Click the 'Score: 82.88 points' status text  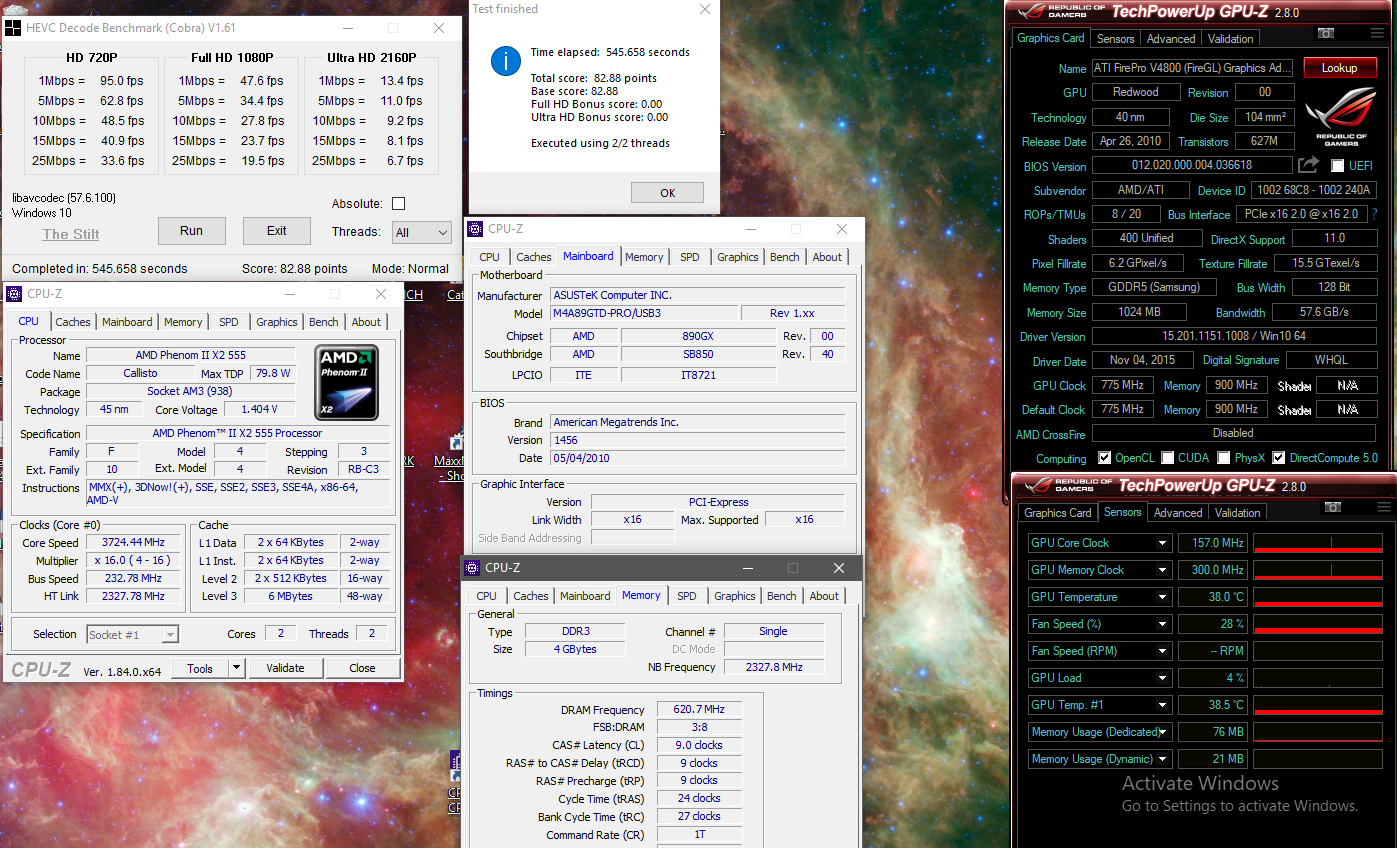(x=295, y=268)
